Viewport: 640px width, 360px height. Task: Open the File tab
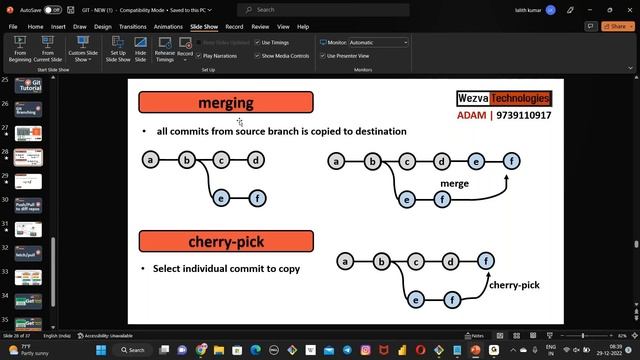pyautogui.click(x=13, y=27)
